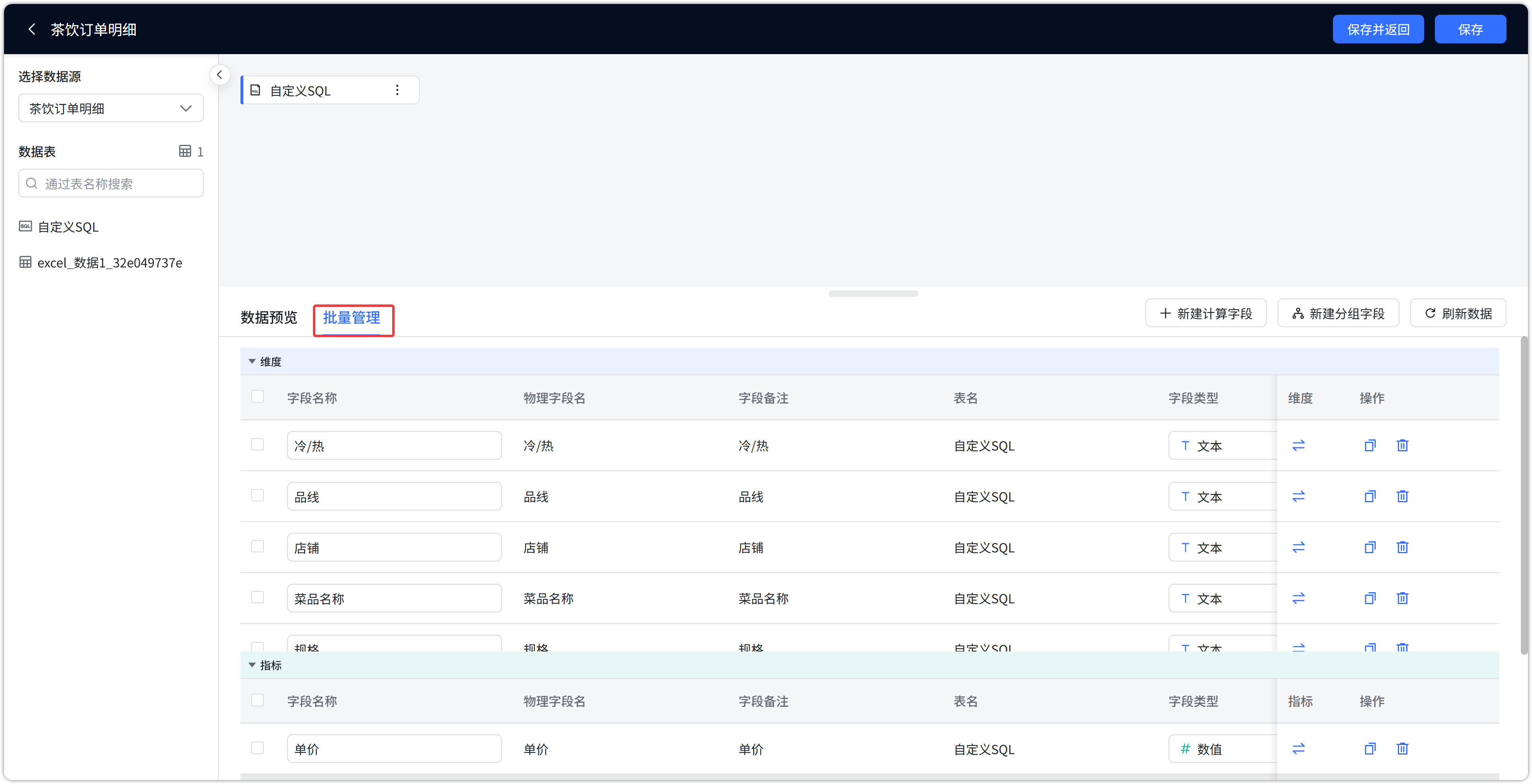The image size is (1532, 784).
Task: Edit the 店铺 field name input
Action: coord(394,548)
